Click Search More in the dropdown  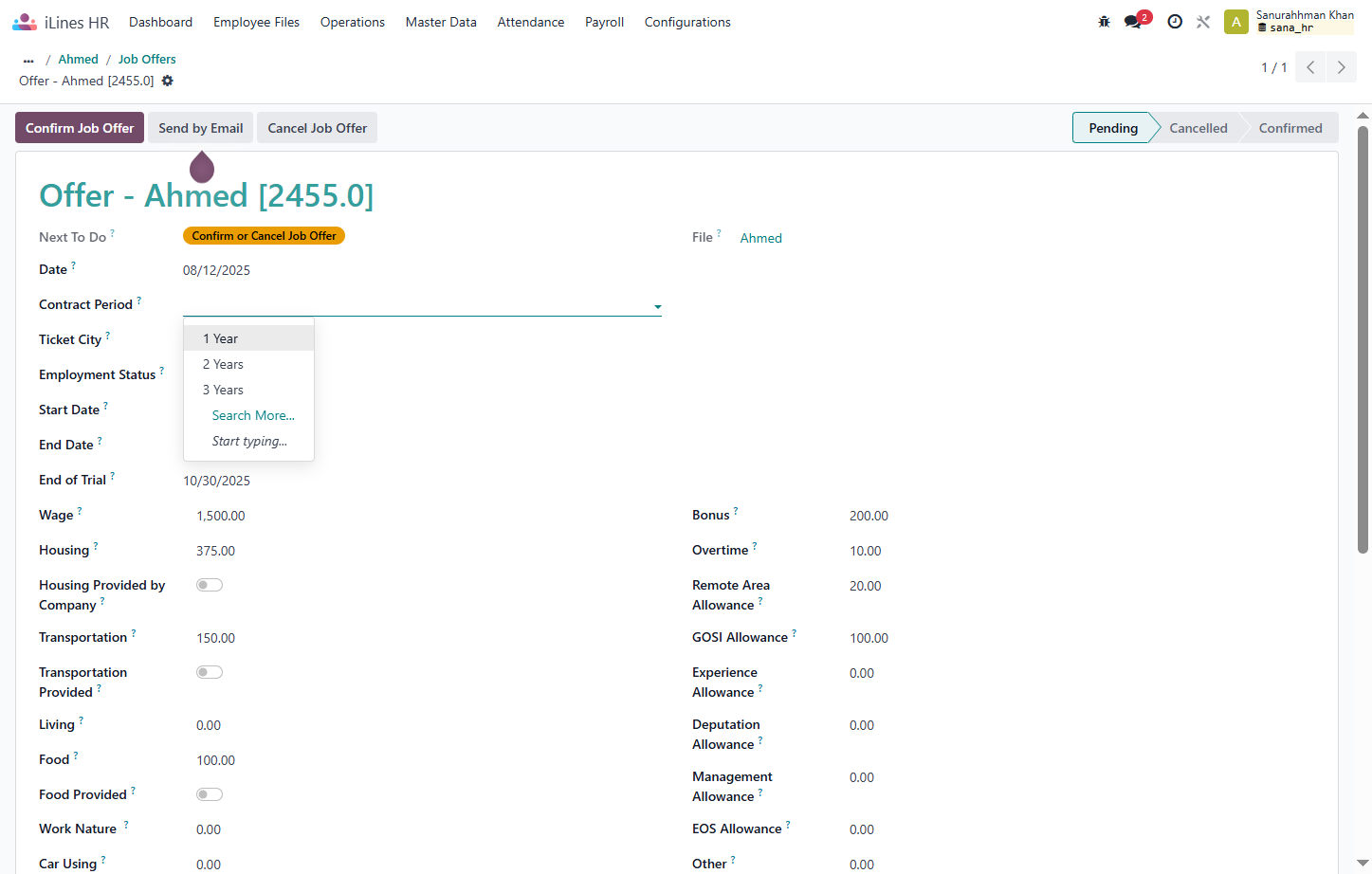tap(253, 415)
